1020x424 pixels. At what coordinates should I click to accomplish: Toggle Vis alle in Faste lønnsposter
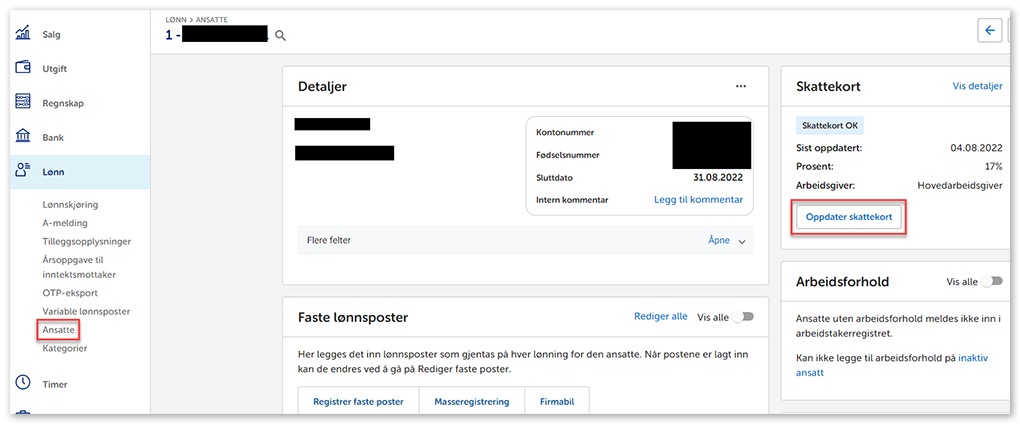(743, 317)
